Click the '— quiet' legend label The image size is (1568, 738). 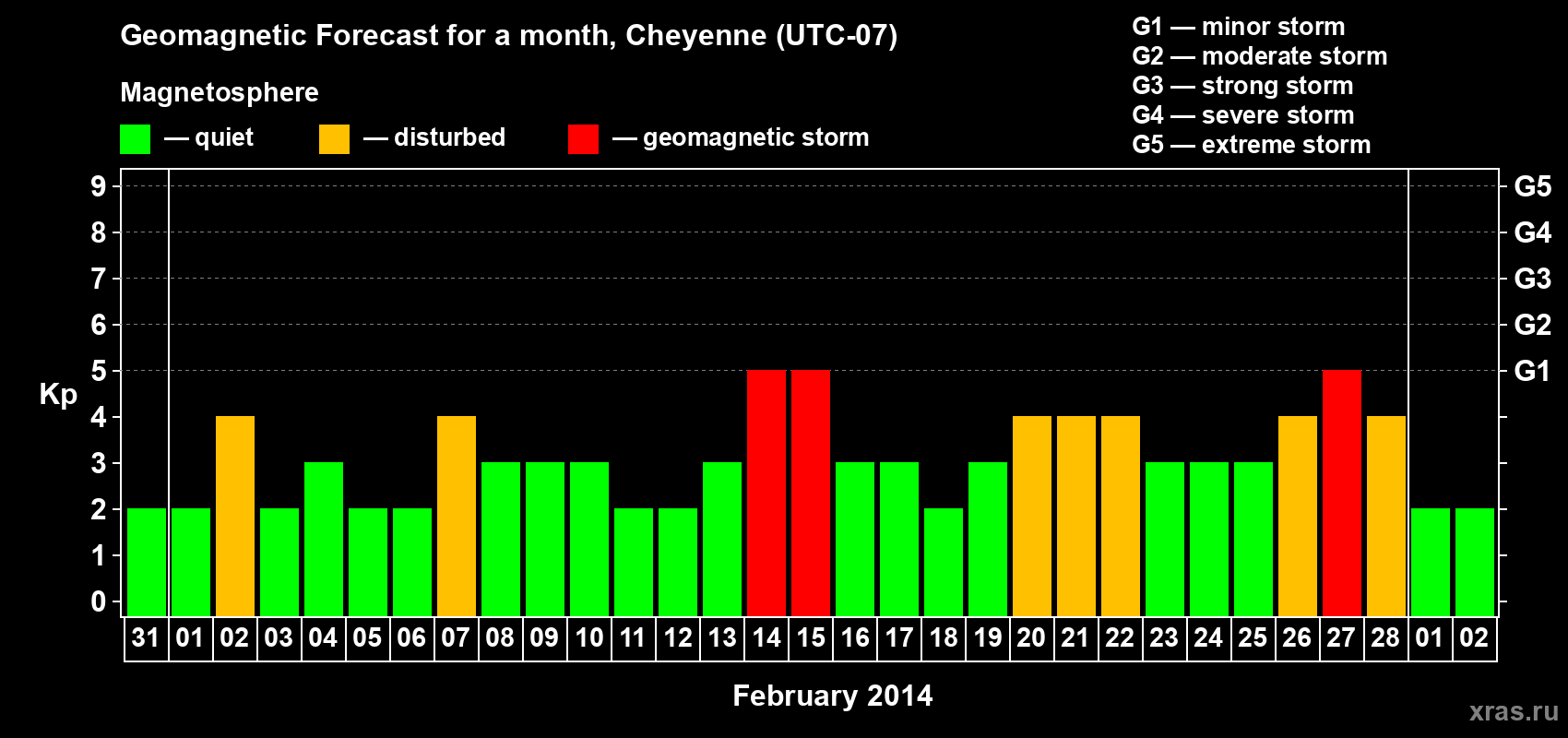208,137
